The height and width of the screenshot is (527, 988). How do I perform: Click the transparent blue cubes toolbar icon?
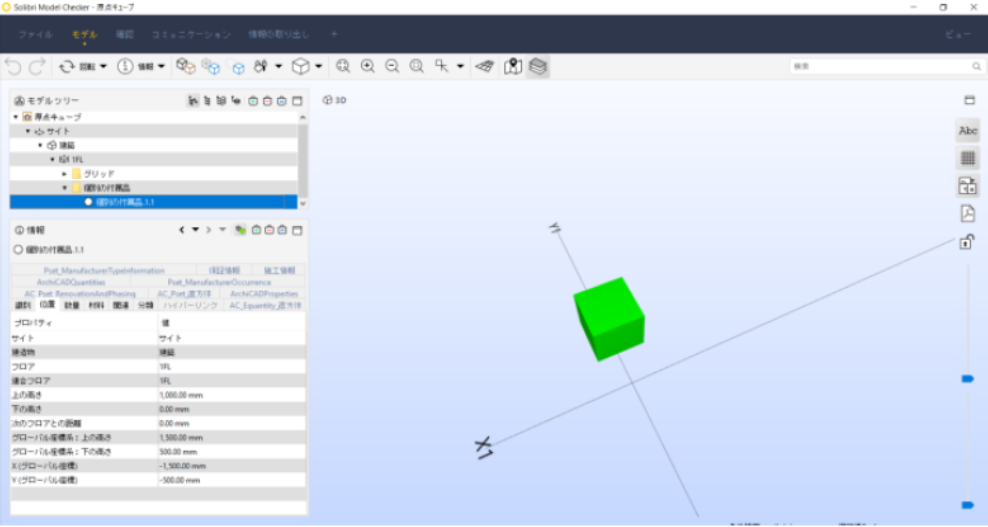pyautogui.click(x=210, y=66)
